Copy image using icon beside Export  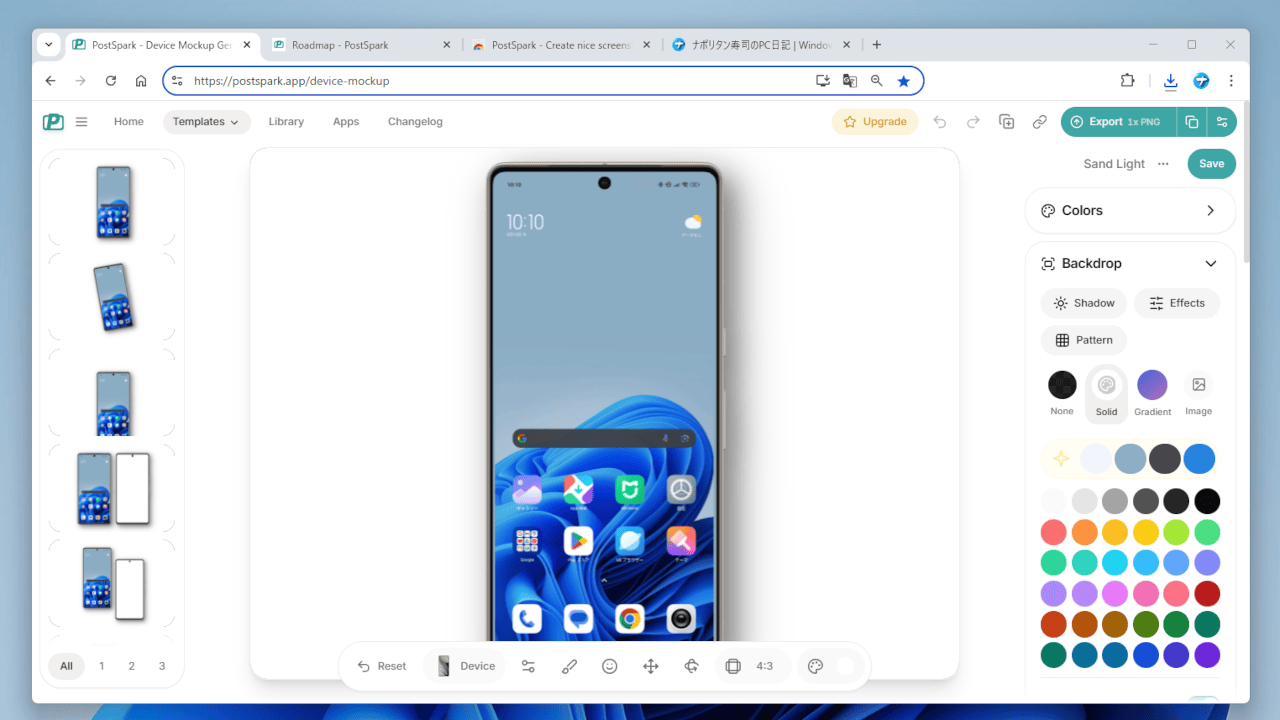click(x=1191, y=122)
